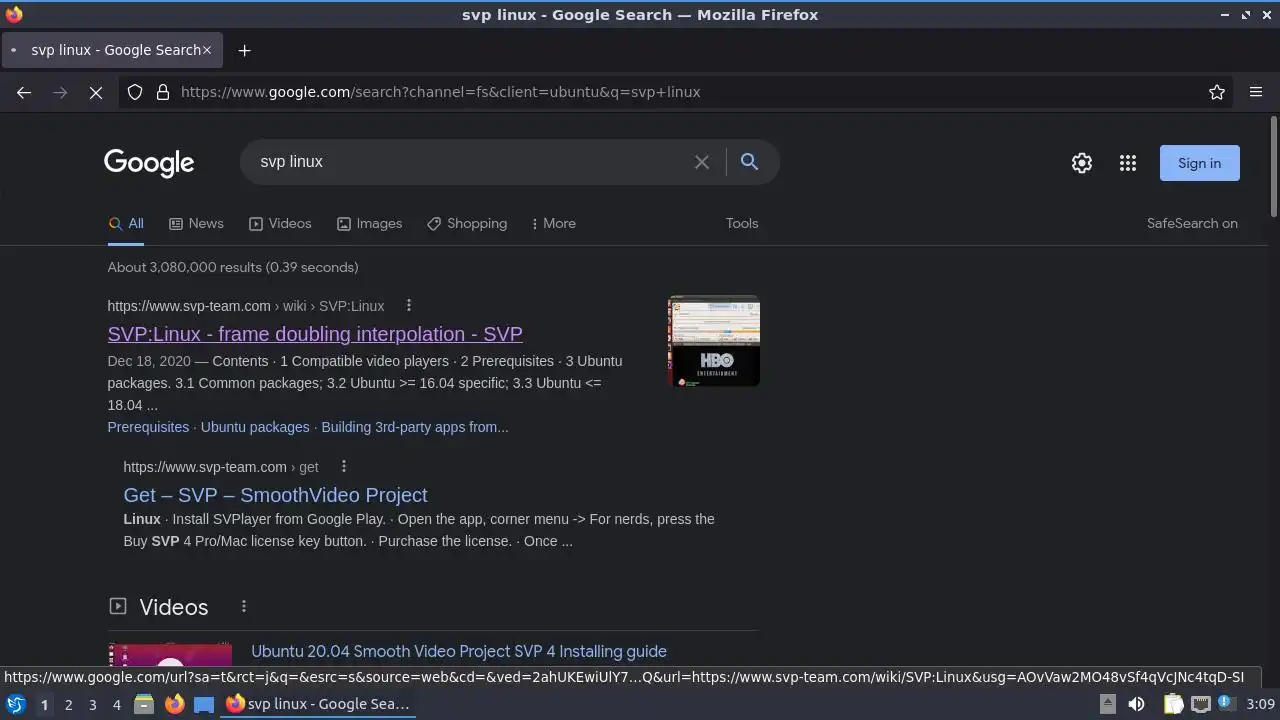Open clipboard manager tray icon
1280x720 pixels.
[x=1173, y=704]
